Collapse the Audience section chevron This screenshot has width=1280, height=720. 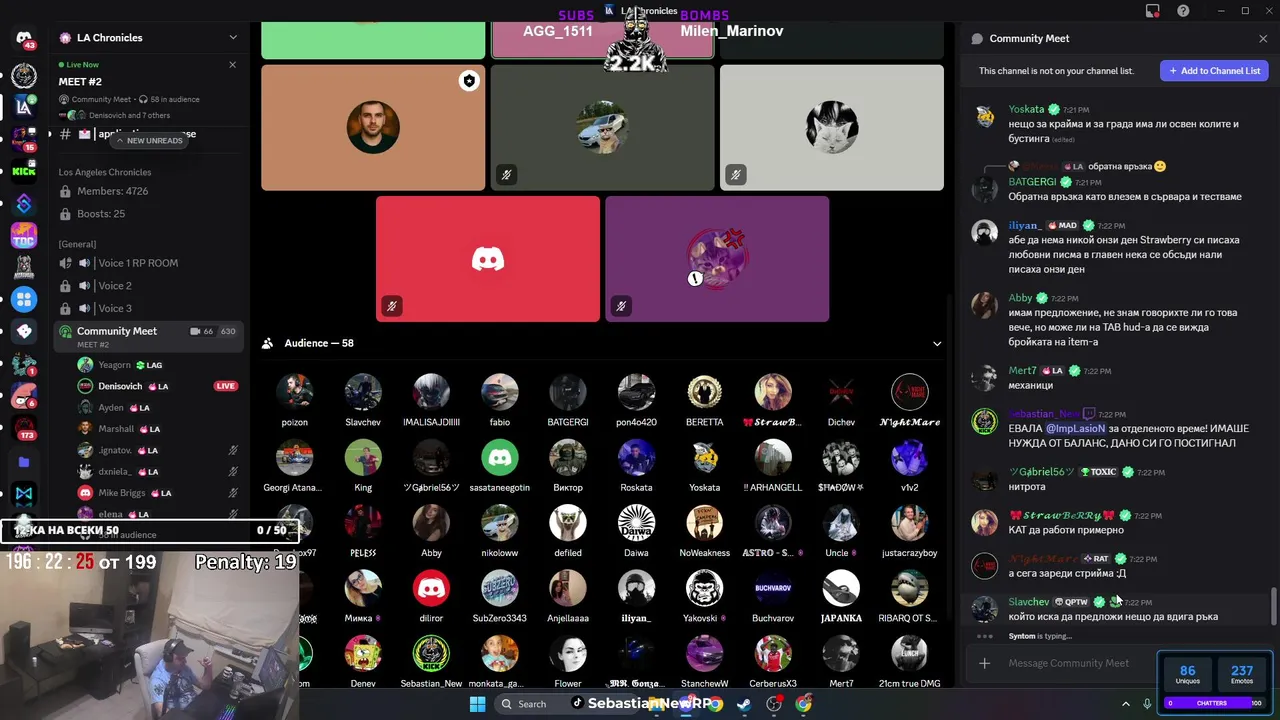coord(937,343)
